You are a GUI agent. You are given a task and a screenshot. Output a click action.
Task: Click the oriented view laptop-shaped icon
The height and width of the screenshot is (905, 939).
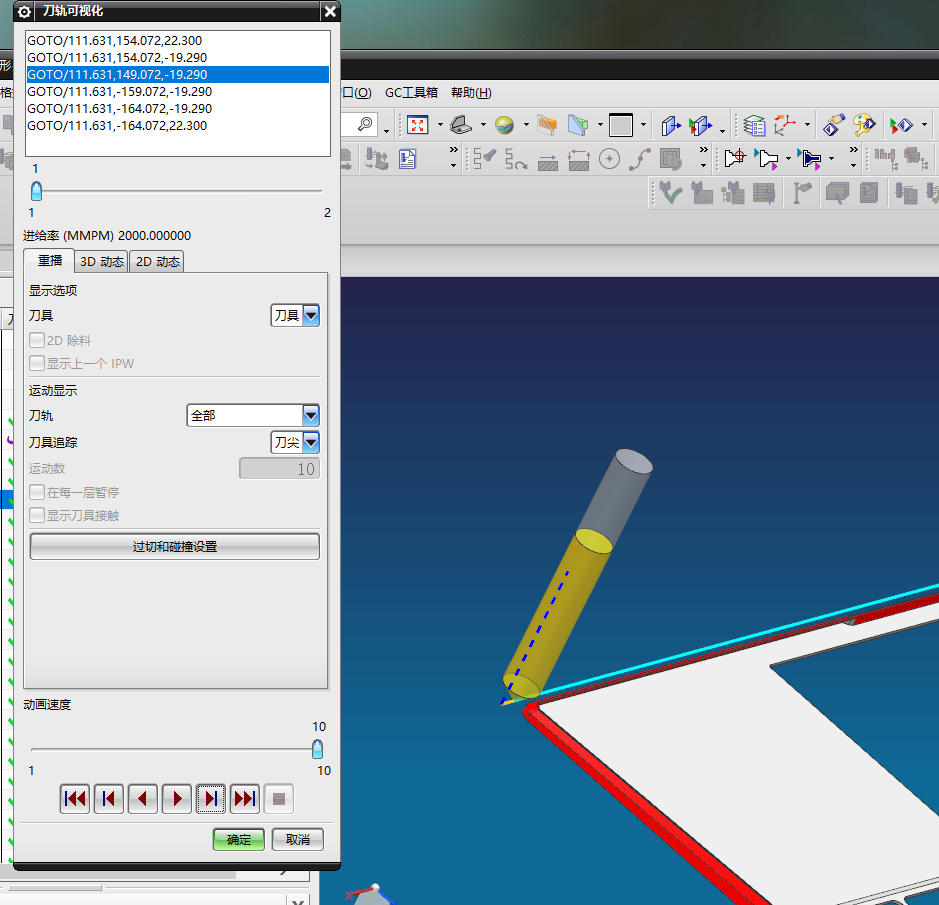pos(461,125)
